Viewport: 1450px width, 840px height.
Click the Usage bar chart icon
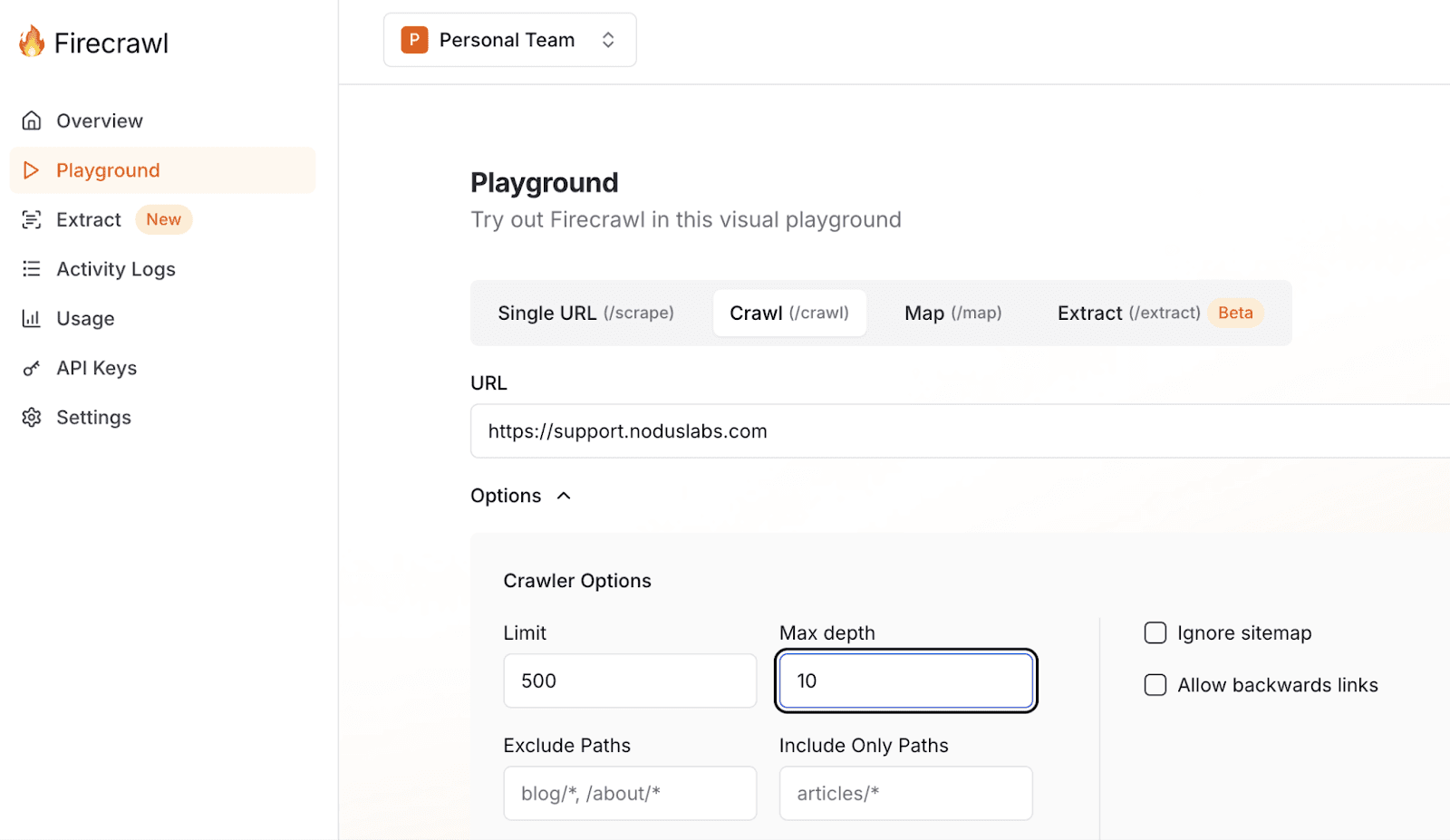(x=32, y=318)
